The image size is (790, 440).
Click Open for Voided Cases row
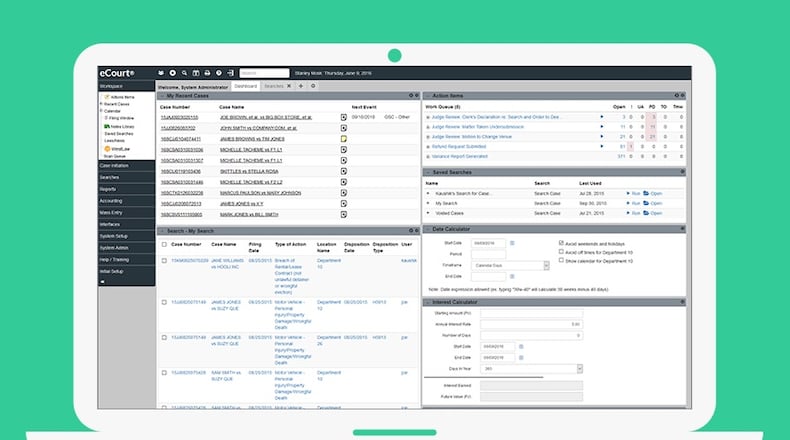pos(656,213)
